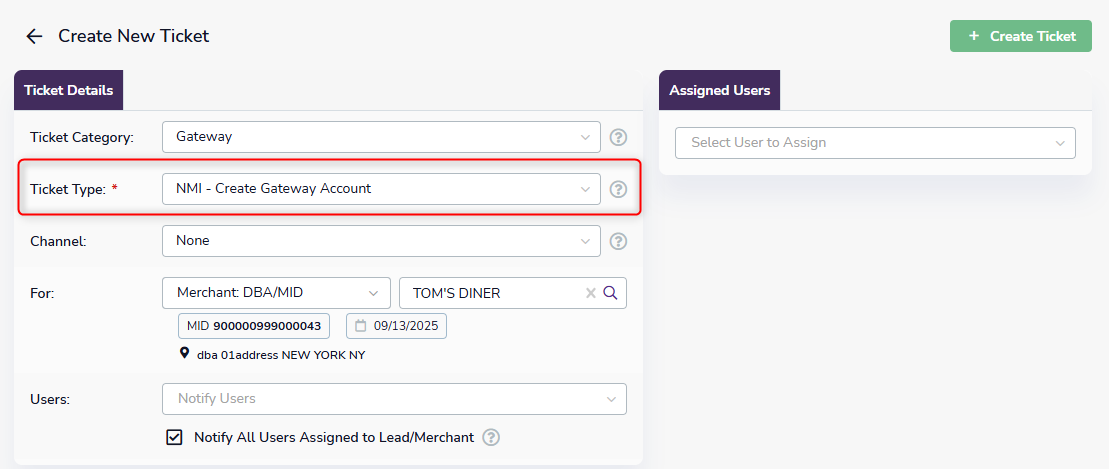1109x469 pixels.
Task: Click calendar icon on 09/13/2025 date
Action: point(361,326)
